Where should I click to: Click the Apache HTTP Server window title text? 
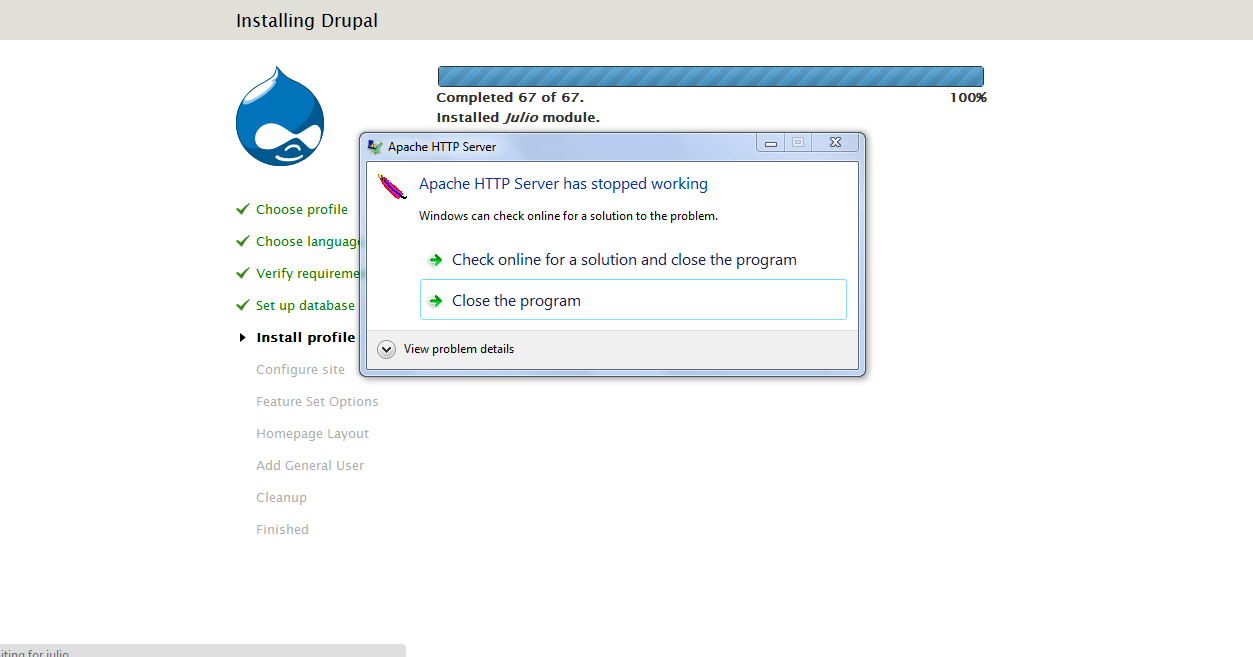coord(442,147)
